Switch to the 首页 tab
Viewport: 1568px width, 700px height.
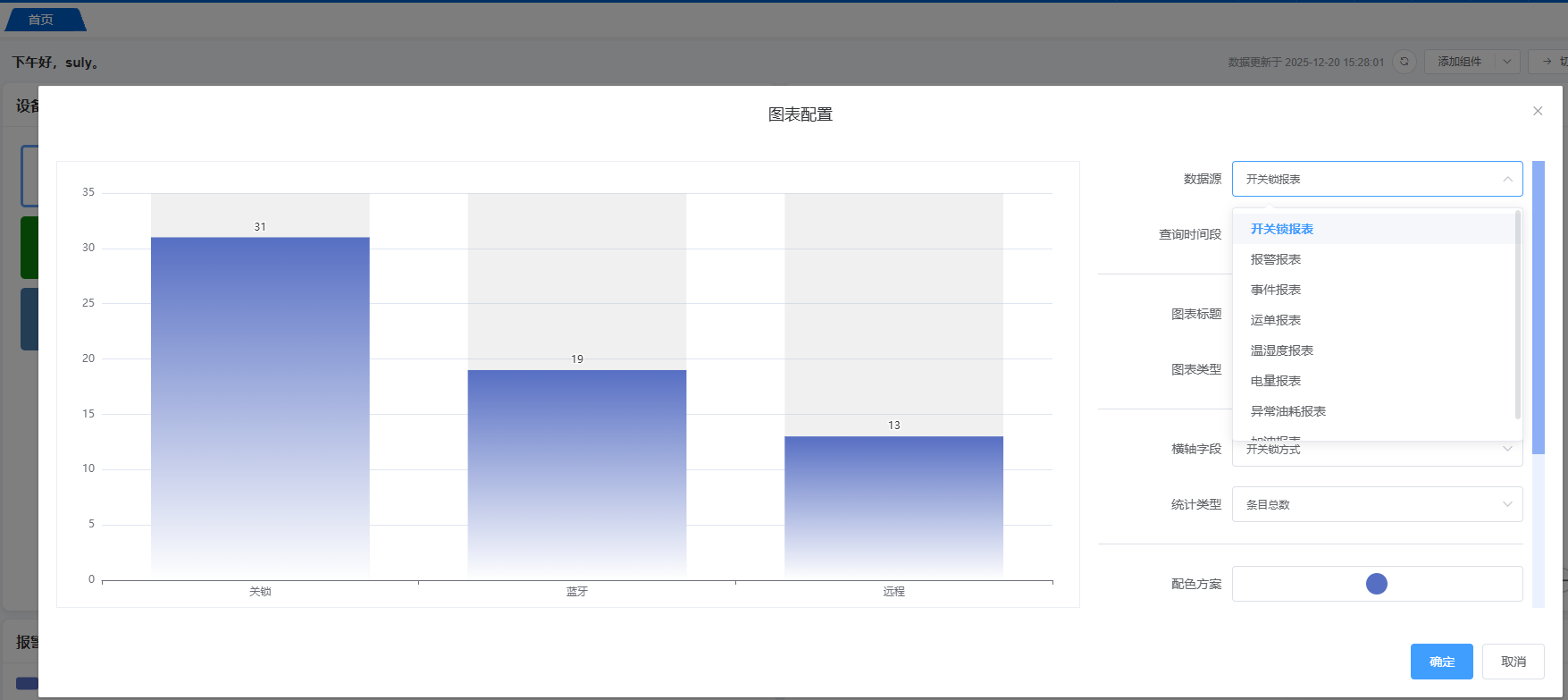[x=41, y=20]
